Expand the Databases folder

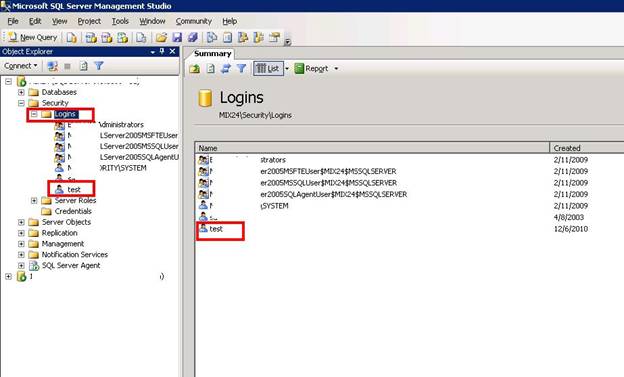(x=21, y=92)
